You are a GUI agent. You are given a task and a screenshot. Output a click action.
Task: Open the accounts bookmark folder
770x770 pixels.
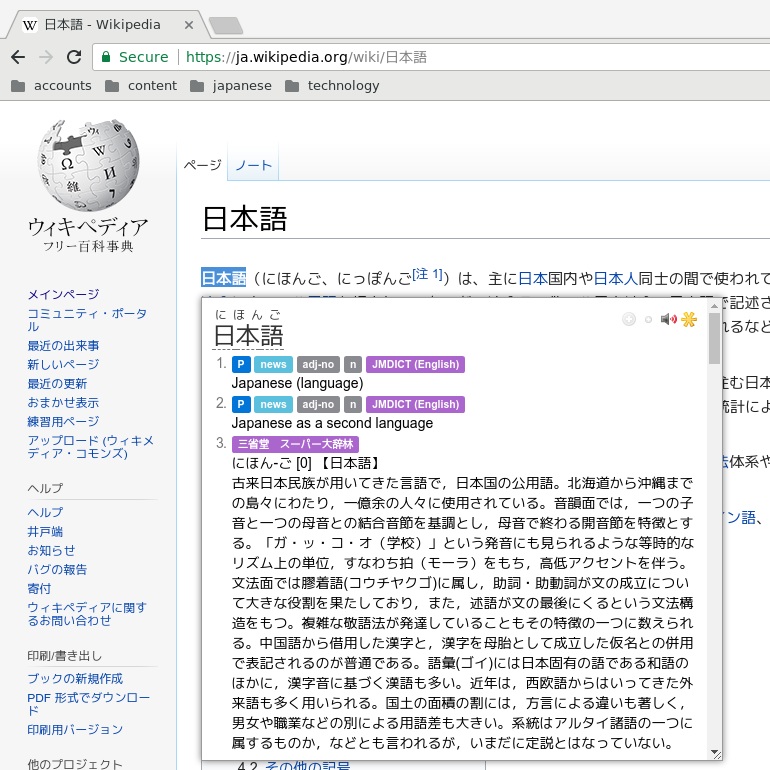pos(52,86)
